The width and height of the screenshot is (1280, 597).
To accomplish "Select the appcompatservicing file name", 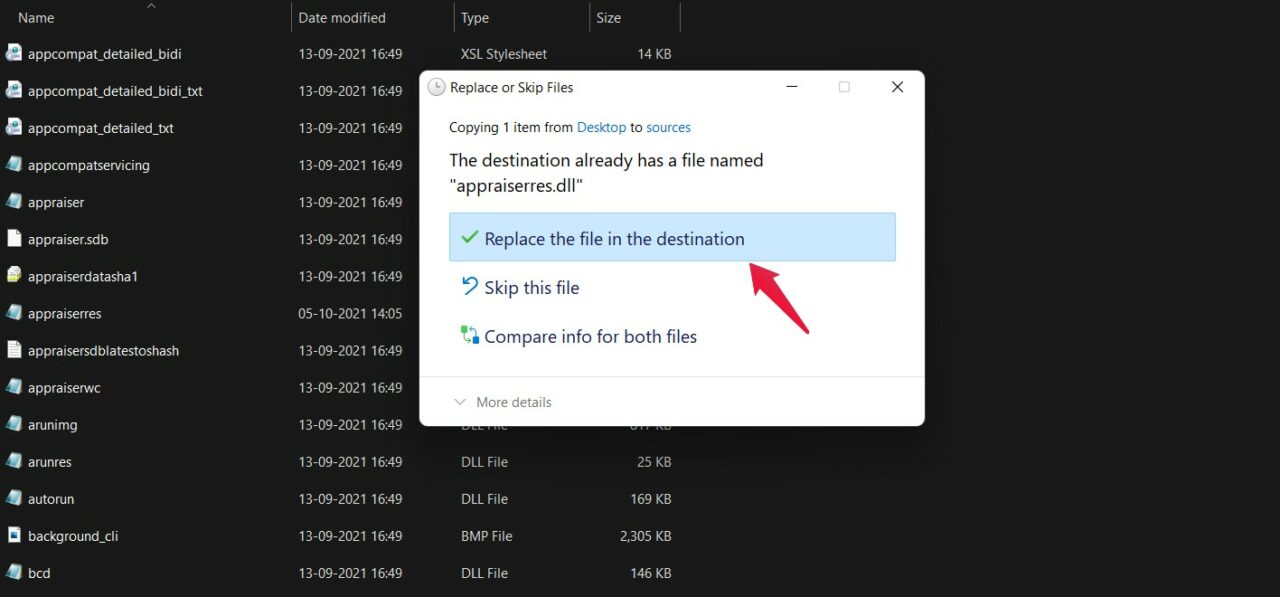I will [x=88, y=165].
